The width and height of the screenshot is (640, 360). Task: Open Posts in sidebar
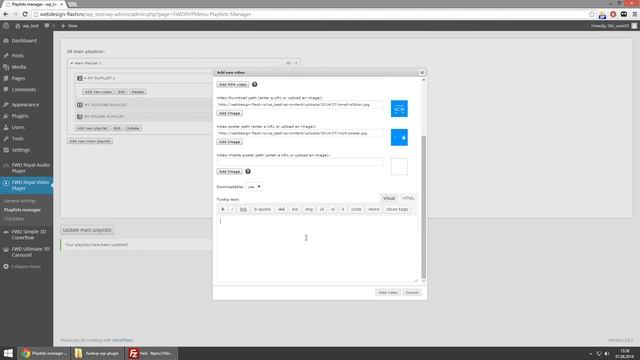pos(18,56)
